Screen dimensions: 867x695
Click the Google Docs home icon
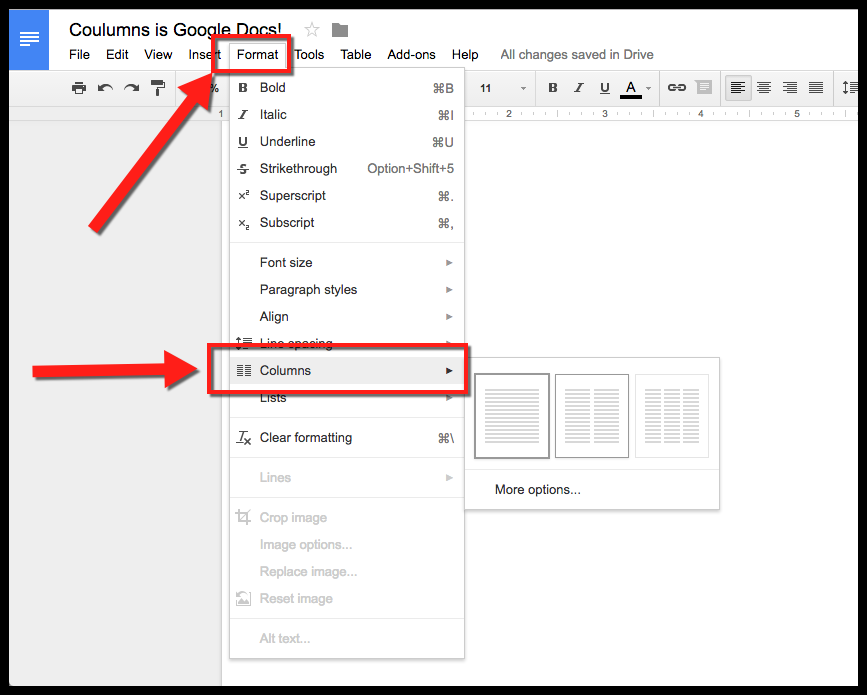[29, 40]
